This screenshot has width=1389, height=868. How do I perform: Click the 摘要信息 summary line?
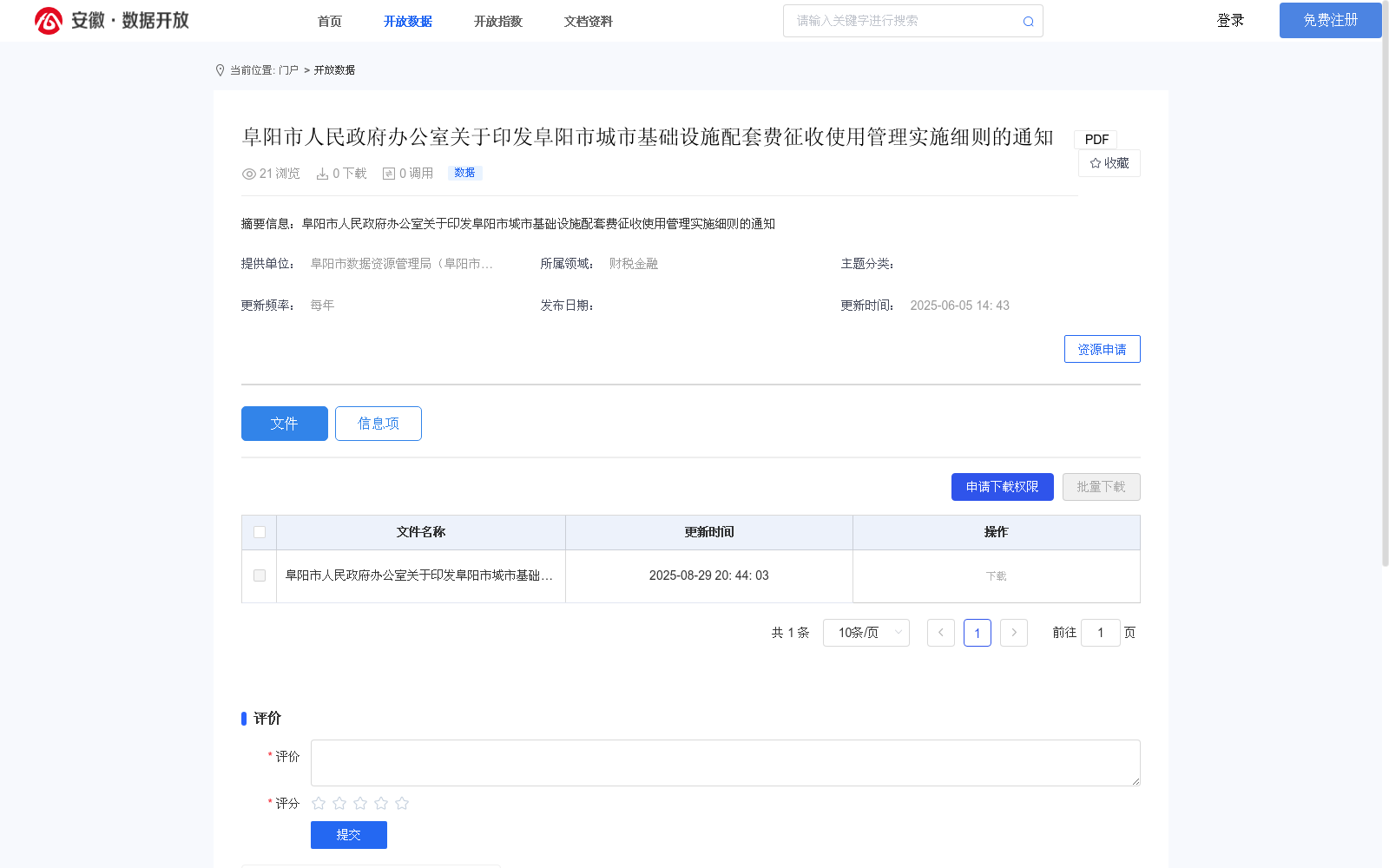point(508,224)
